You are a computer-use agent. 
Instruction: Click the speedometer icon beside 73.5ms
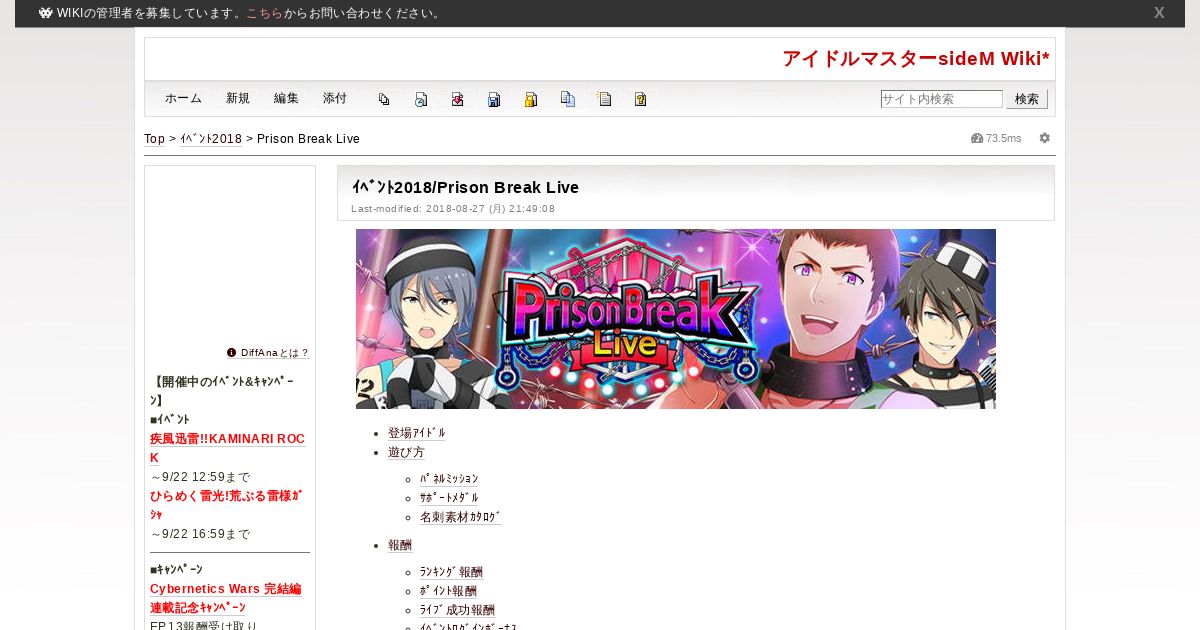point(977,138)
